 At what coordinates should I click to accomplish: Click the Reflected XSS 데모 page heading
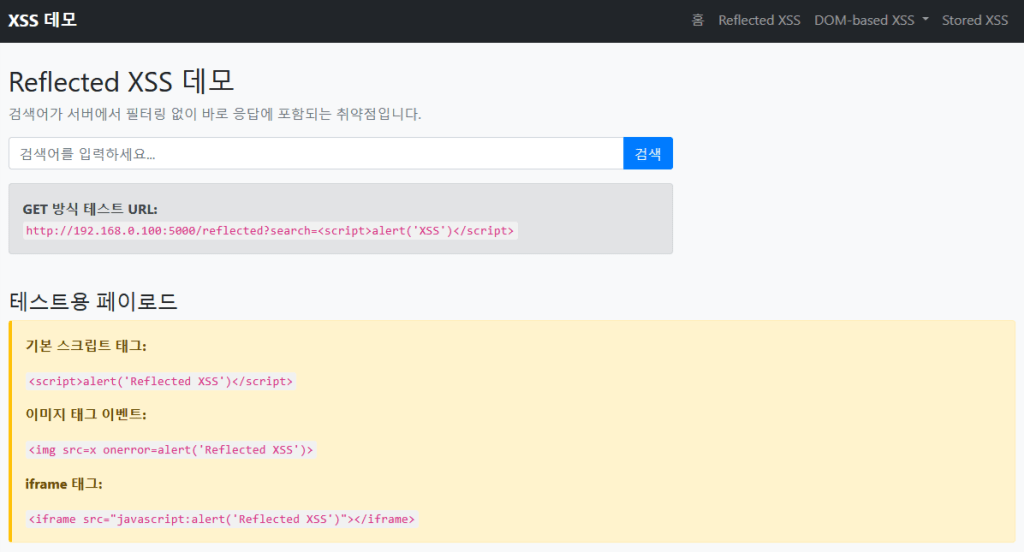pos(121,82)
